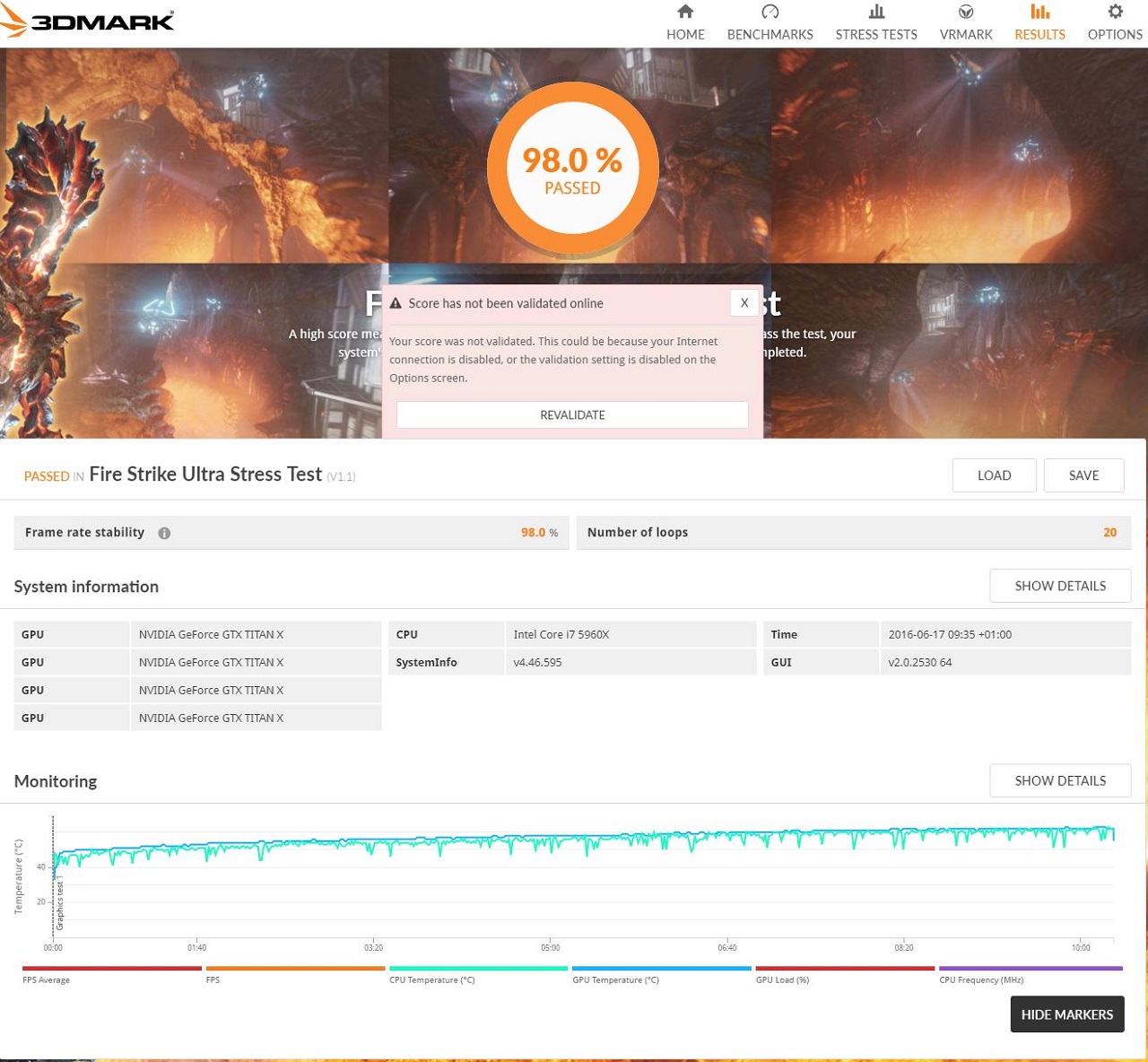1148x1062 pixels.
Task: Click the warning triangle icon in validation notice
Action: (396, 303)
